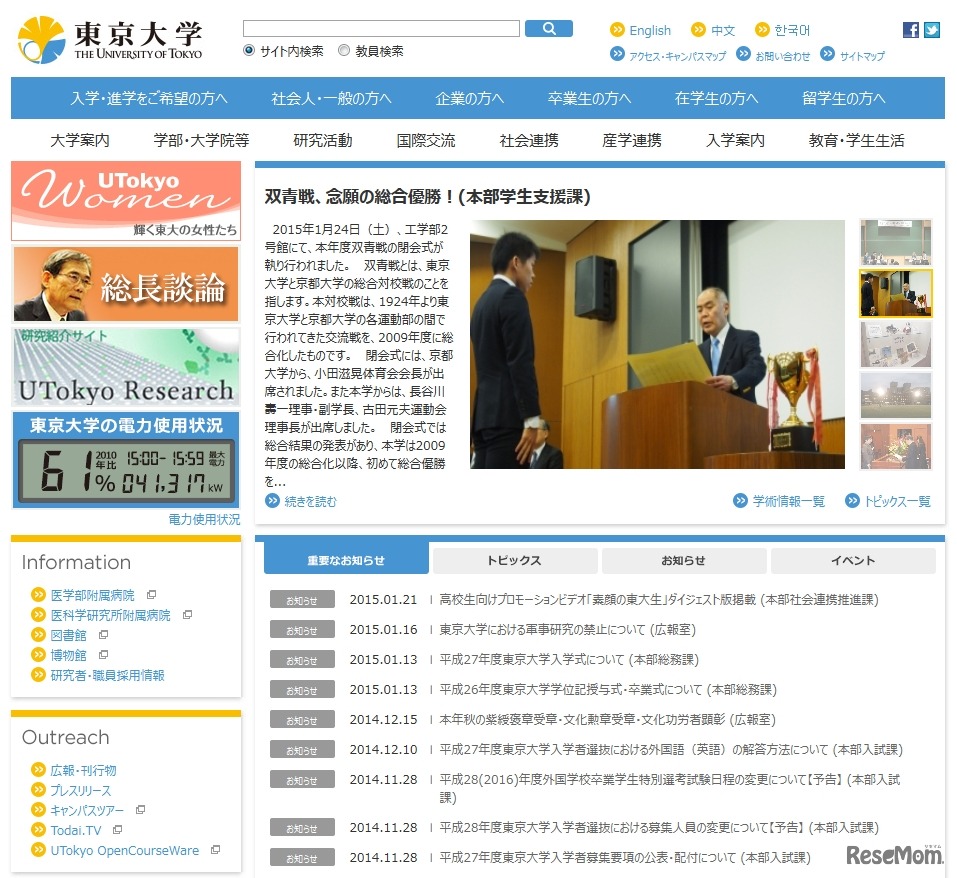The height and width of the screenshot is (878, 957).
Task: Switch to the トピックス tab
Action: [513, 560]
